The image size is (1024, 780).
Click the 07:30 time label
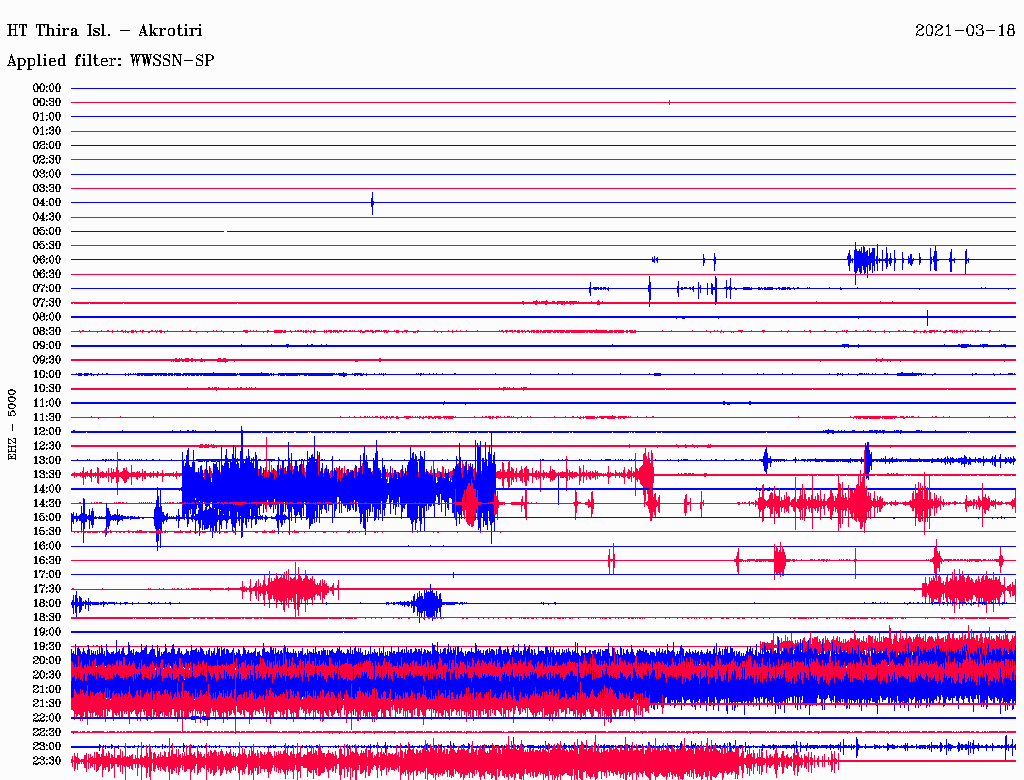click(47, 303)
